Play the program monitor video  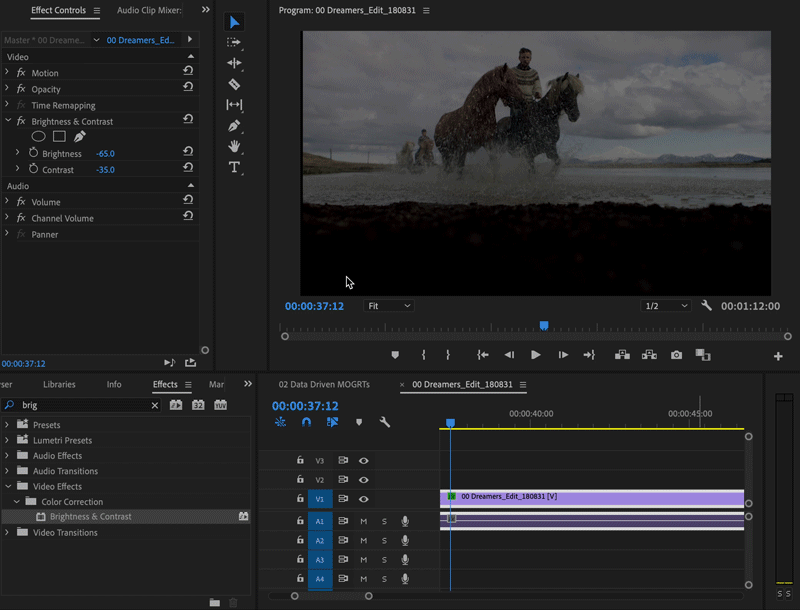coord(536,355)
